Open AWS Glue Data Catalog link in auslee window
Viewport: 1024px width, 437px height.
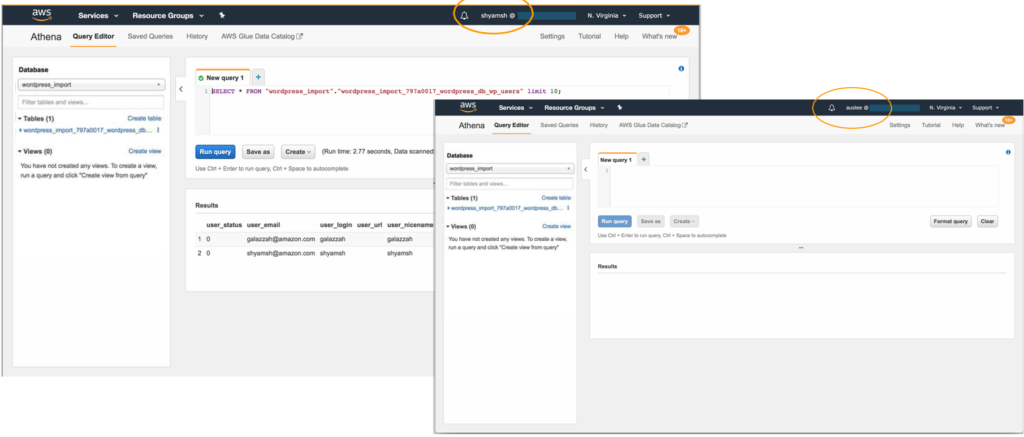click(x=653, y=125)
